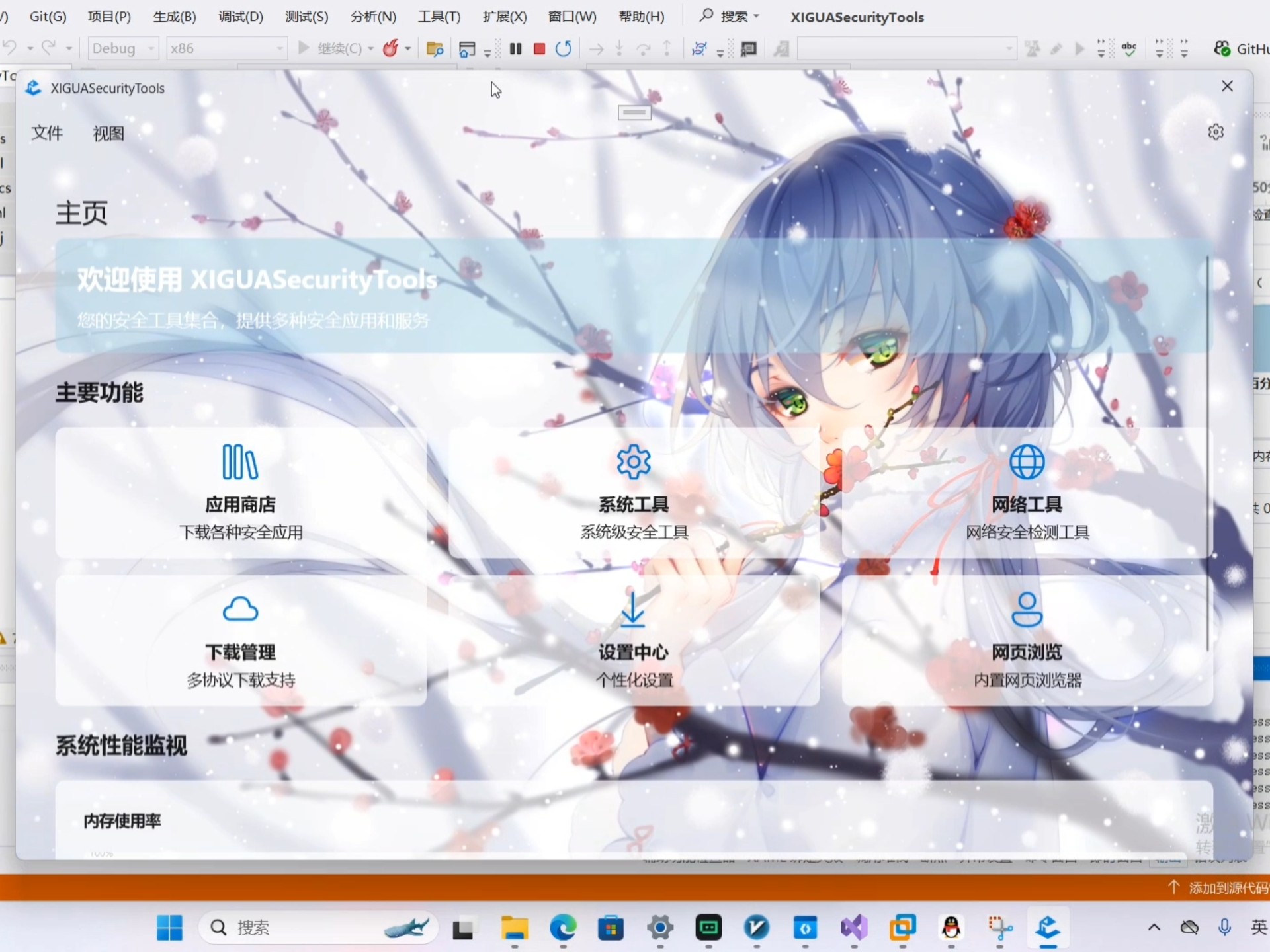Open the empty combo box in toolbar
This screenshot has height=952, width=1270.
906,48
